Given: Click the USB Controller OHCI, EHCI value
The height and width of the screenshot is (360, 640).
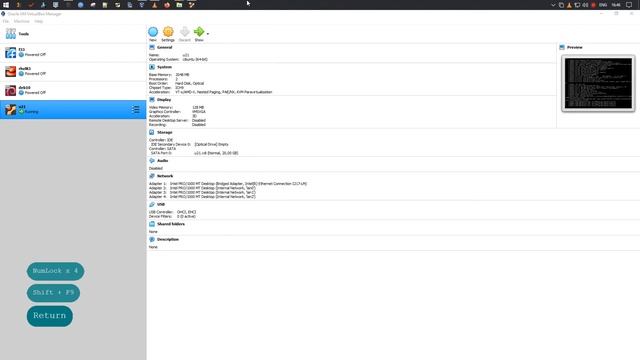Looking at the screenshot, I should [x=187, y=212].
